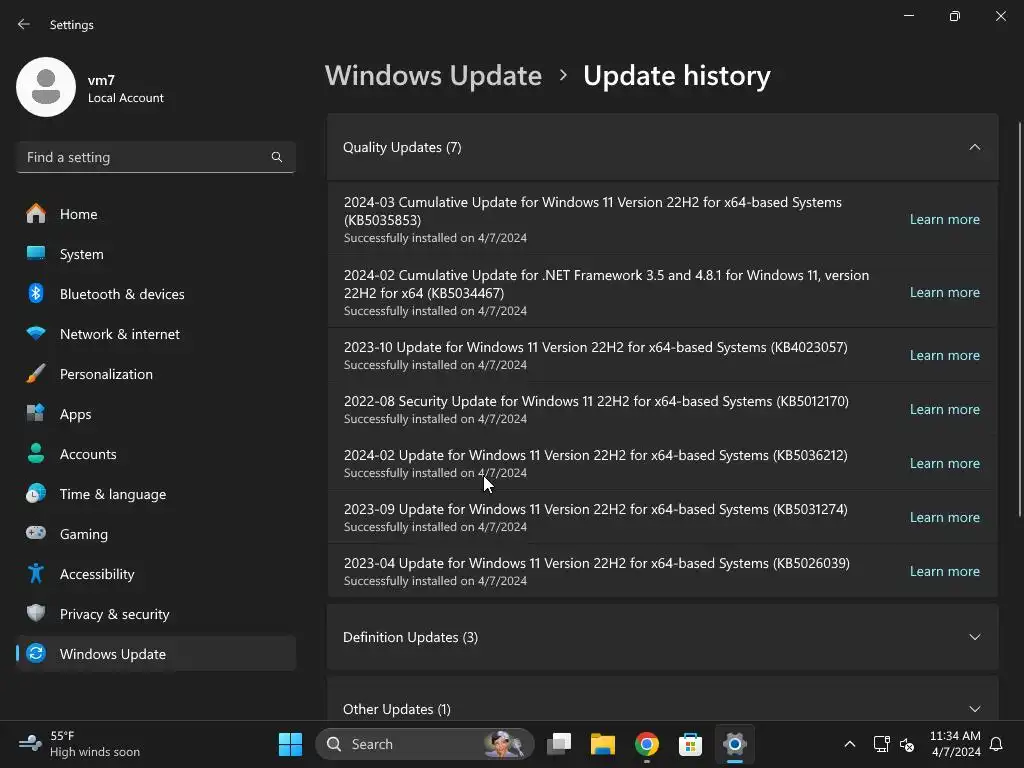
Task: Launch Google Chrome from the taskbar
Action: point(647,744)
